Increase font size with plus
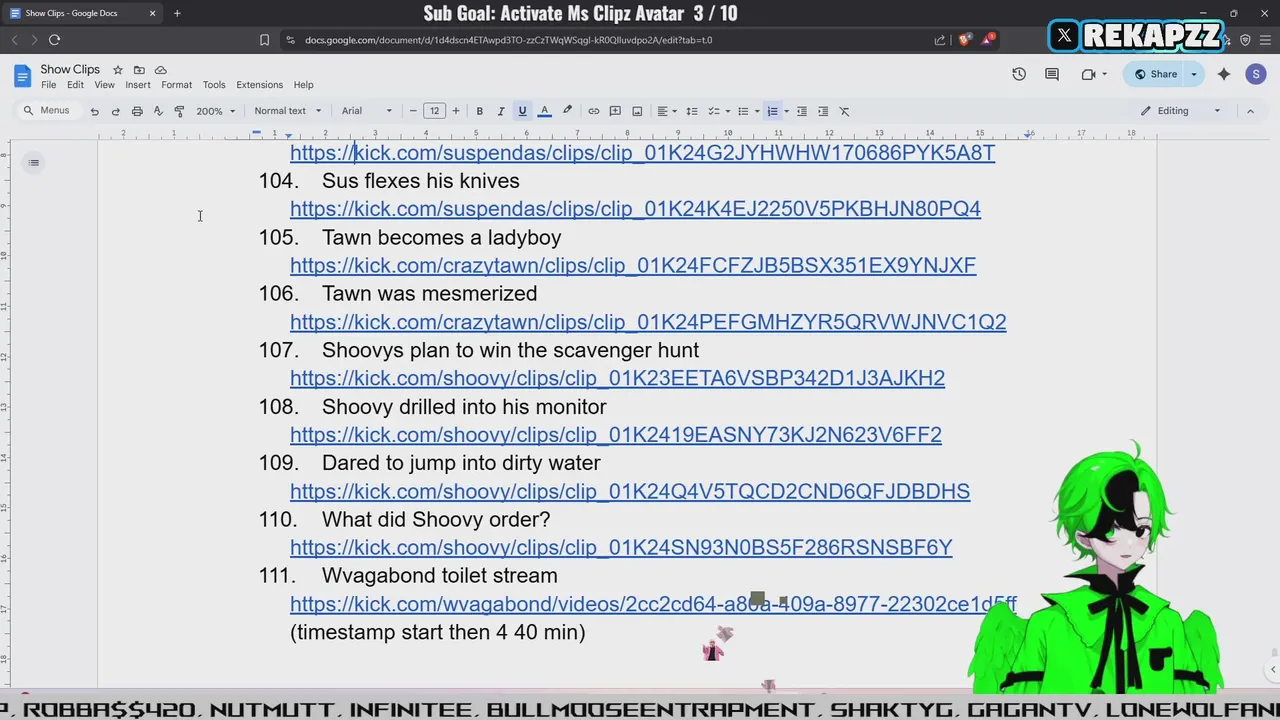The width and height of the screenshot is (1280, 720). pos(456,111)
